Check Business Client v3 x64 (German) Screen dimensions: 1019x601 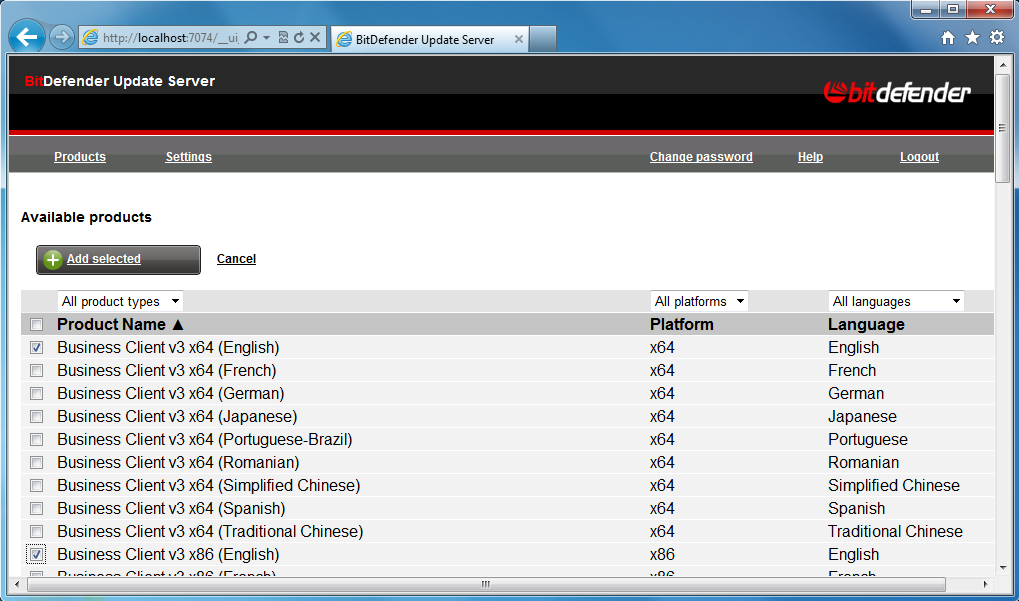[36, 394]
